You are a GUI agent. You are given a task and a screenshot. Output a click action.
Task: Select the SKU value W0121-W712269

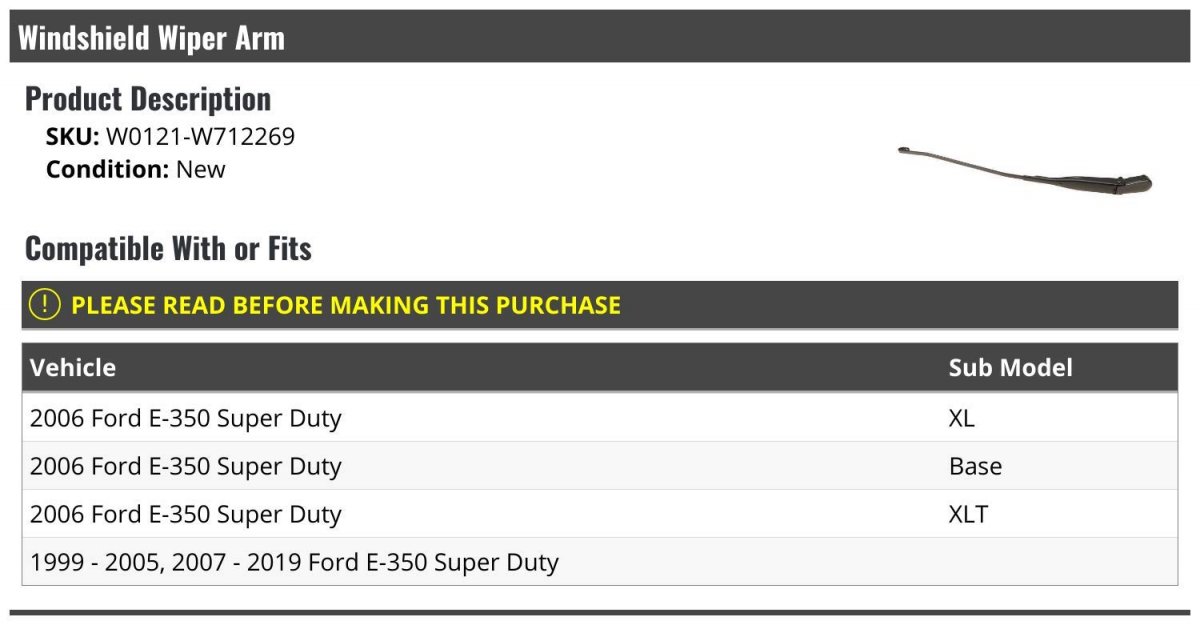pos(200,137)
